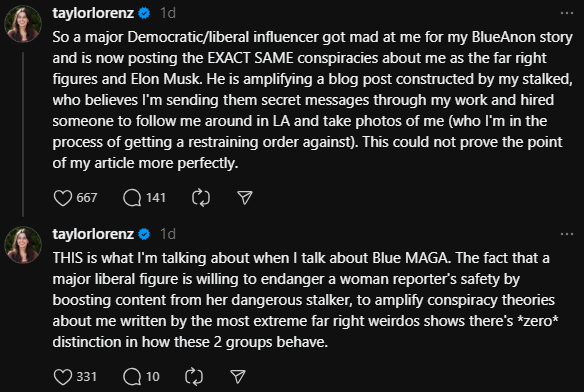The image size is (584, 392).
Task: Open the Blue MAGA post text body
Action: (305, 300)
